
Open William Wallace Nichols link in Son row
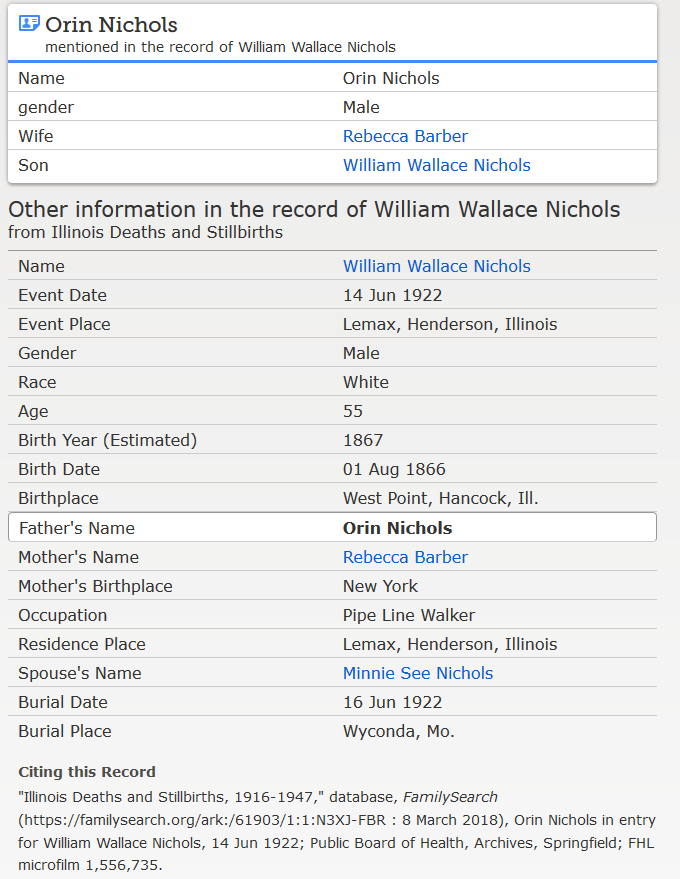[x=436, y=165]
